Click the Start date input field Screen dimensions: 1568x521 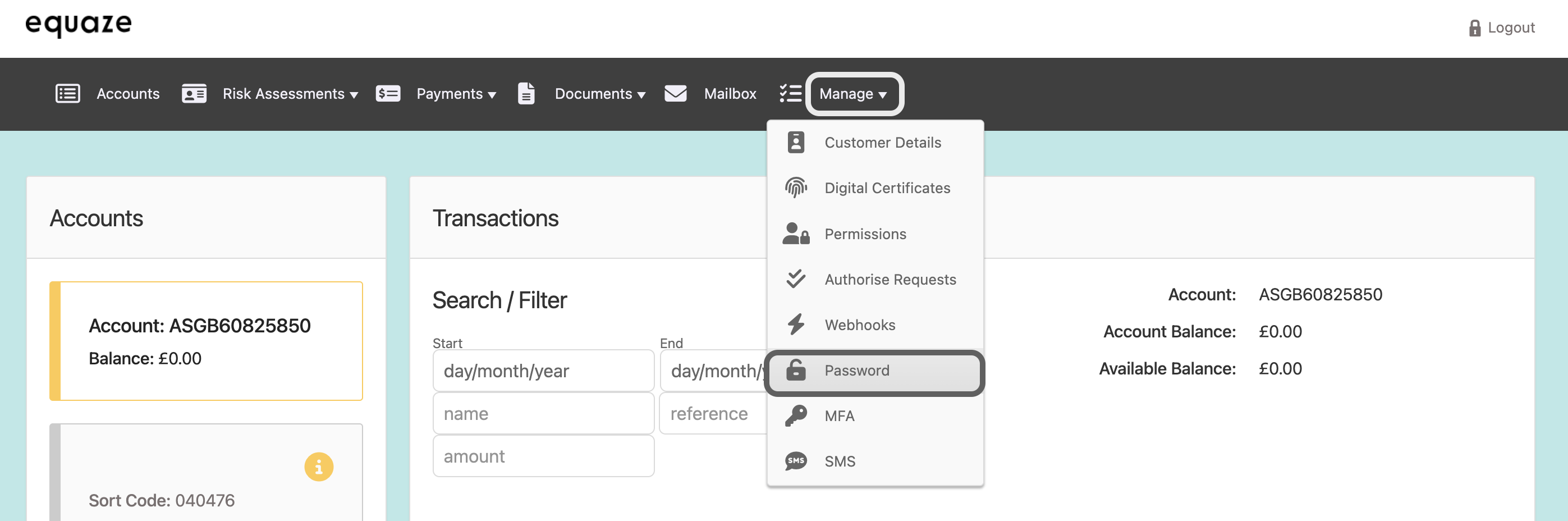point(543,371)
